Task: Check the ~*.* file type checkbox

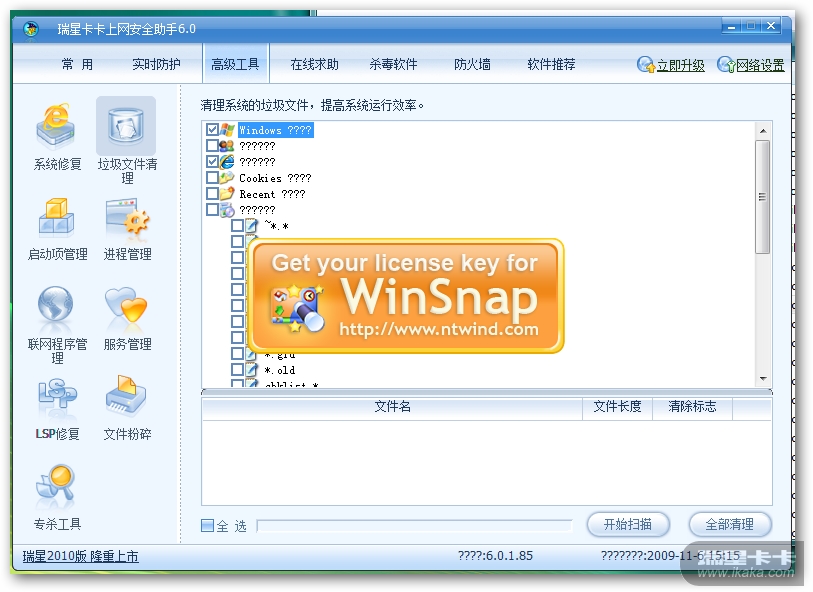Action: pyautogui.click(x=237, y=225)
